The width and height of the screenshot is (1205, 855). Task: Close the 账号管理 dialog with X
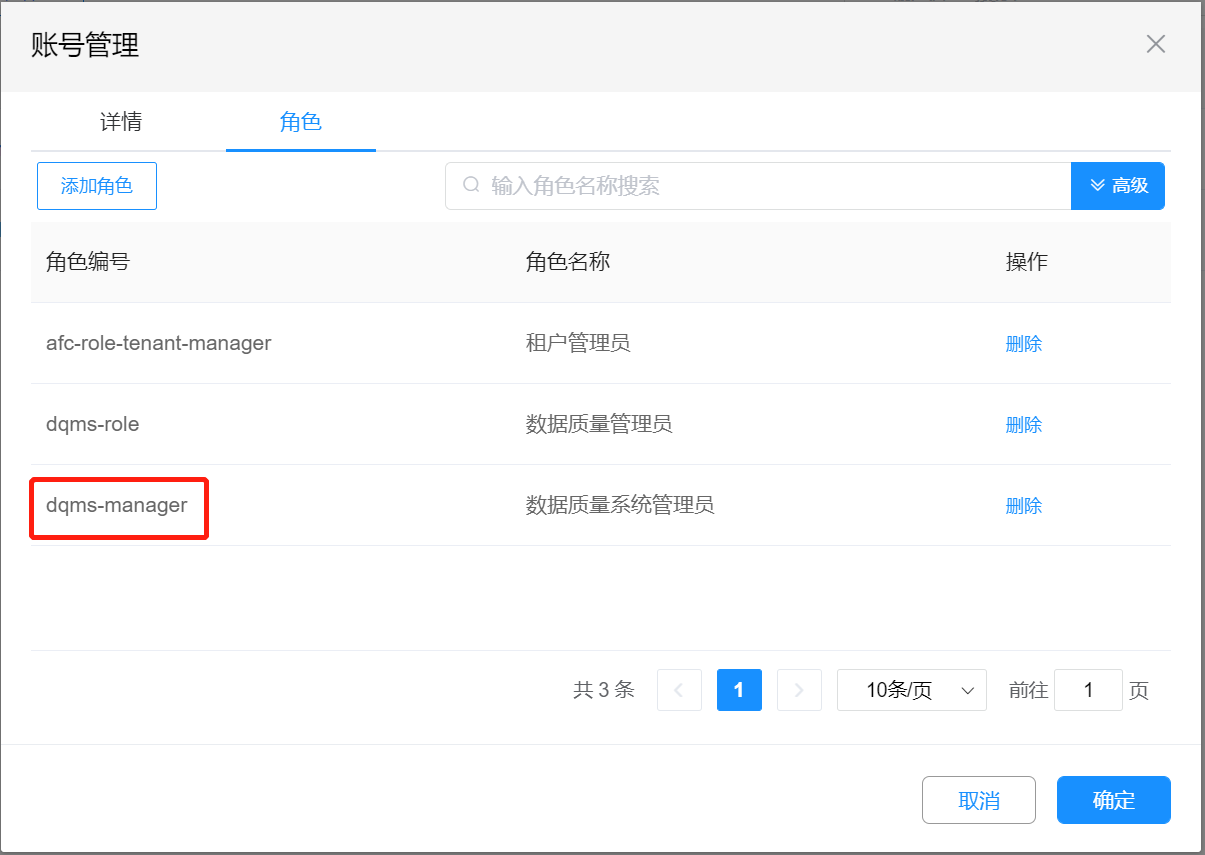click(1155, 44)
